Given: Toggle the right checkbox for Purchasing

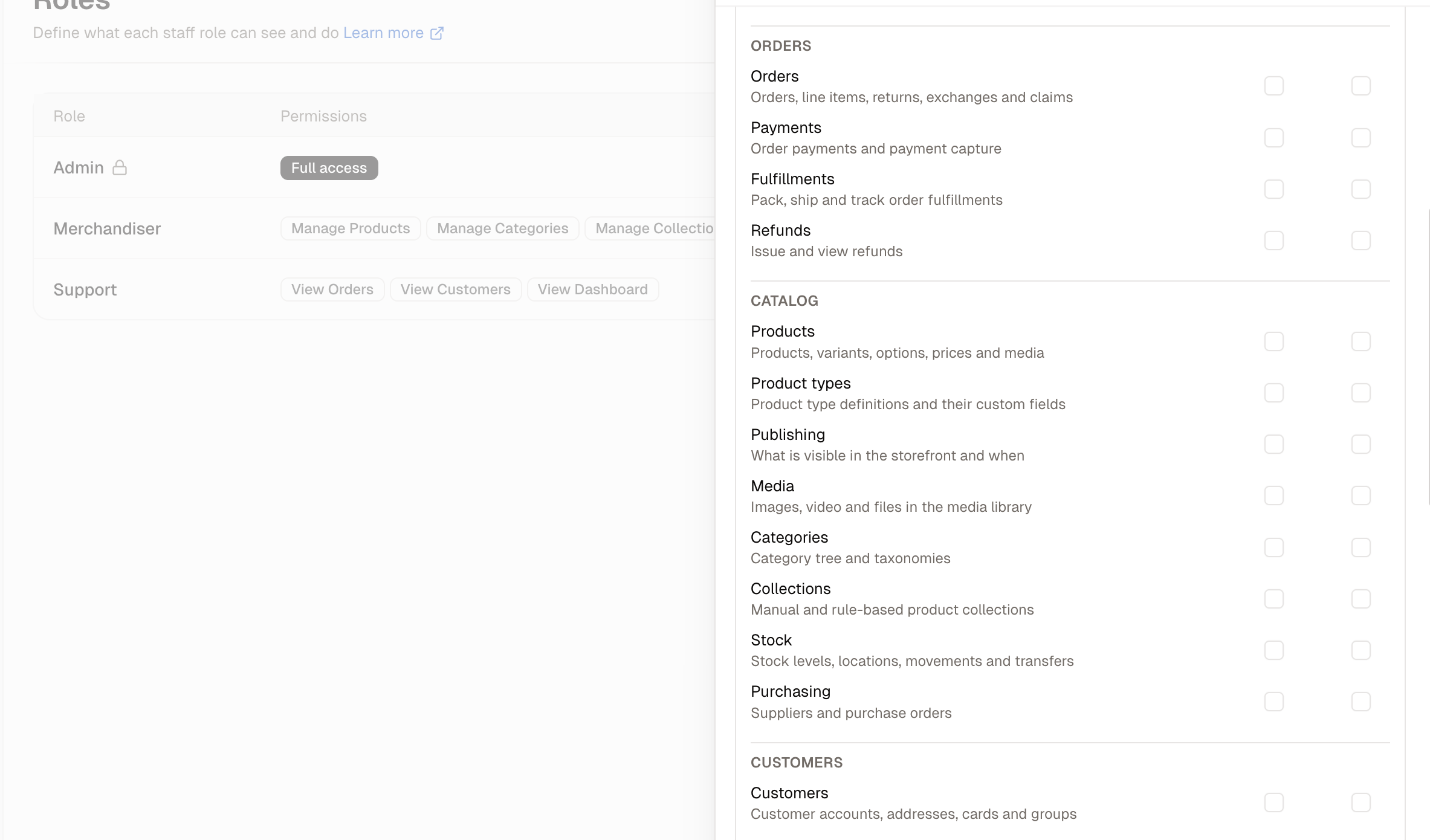Looking at the screenshot, I should (1361, 702).
